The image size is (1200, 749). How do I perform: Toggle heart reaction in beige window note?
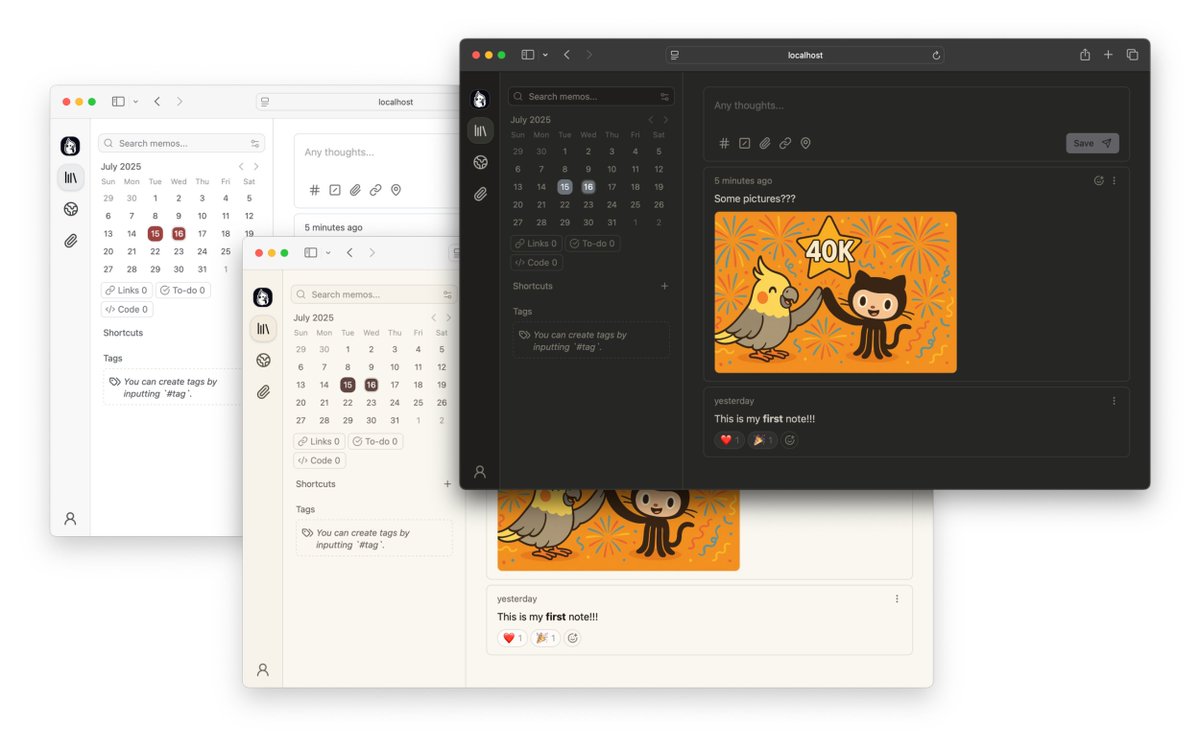[x=512, y=638]
